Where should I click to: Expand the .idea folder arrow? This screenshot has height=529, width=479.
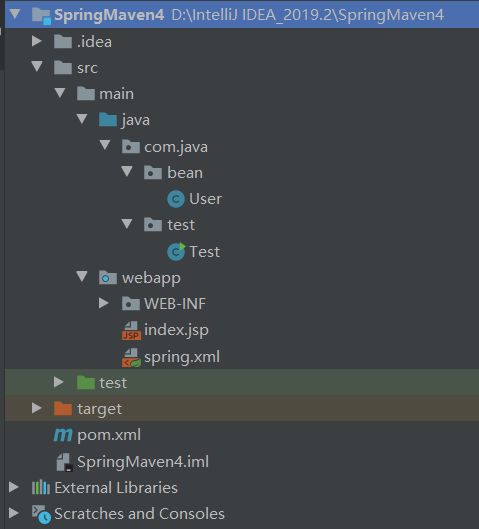click(36, 41)
